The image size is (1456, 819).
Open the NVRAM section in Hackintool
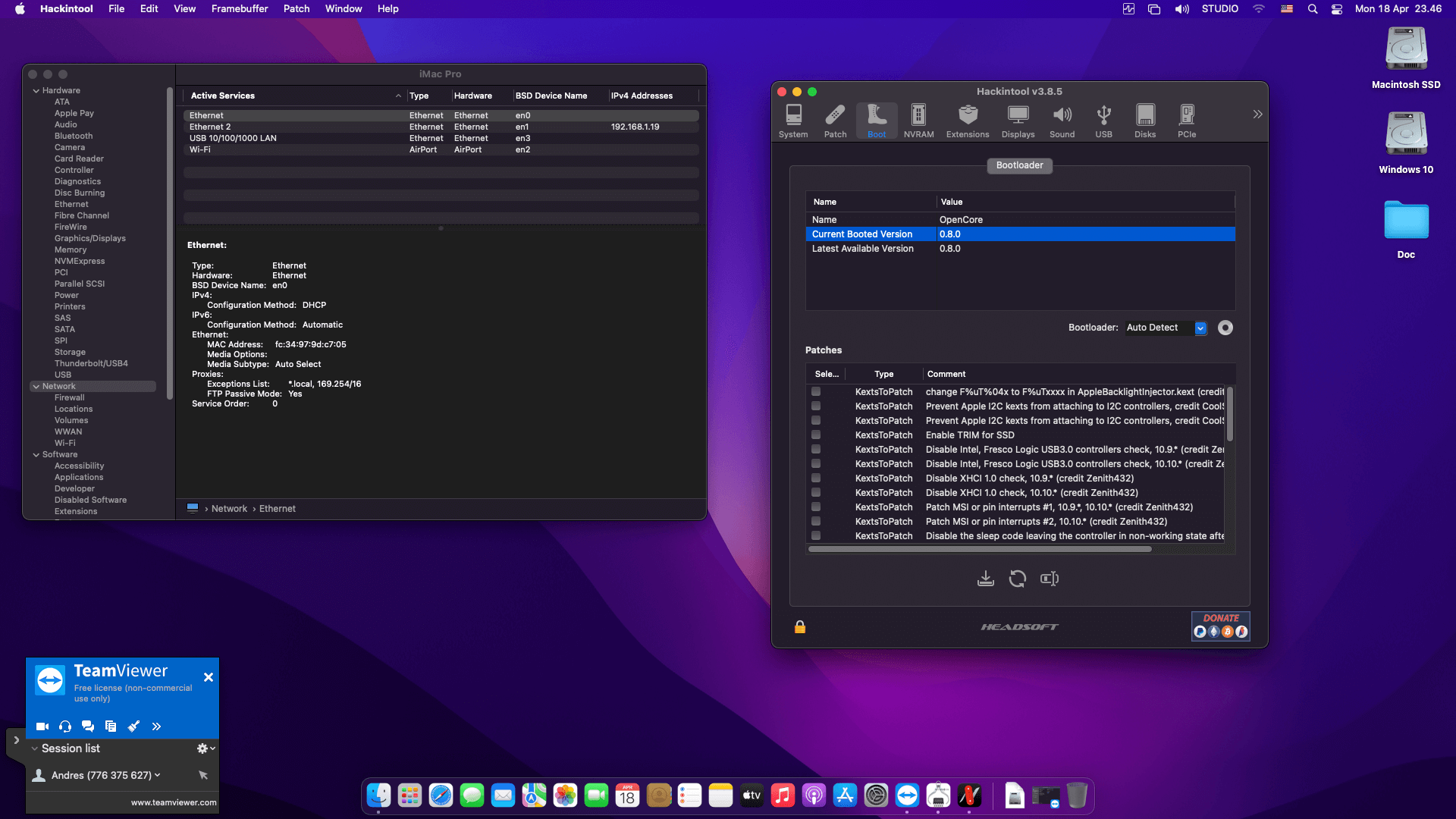918,121
